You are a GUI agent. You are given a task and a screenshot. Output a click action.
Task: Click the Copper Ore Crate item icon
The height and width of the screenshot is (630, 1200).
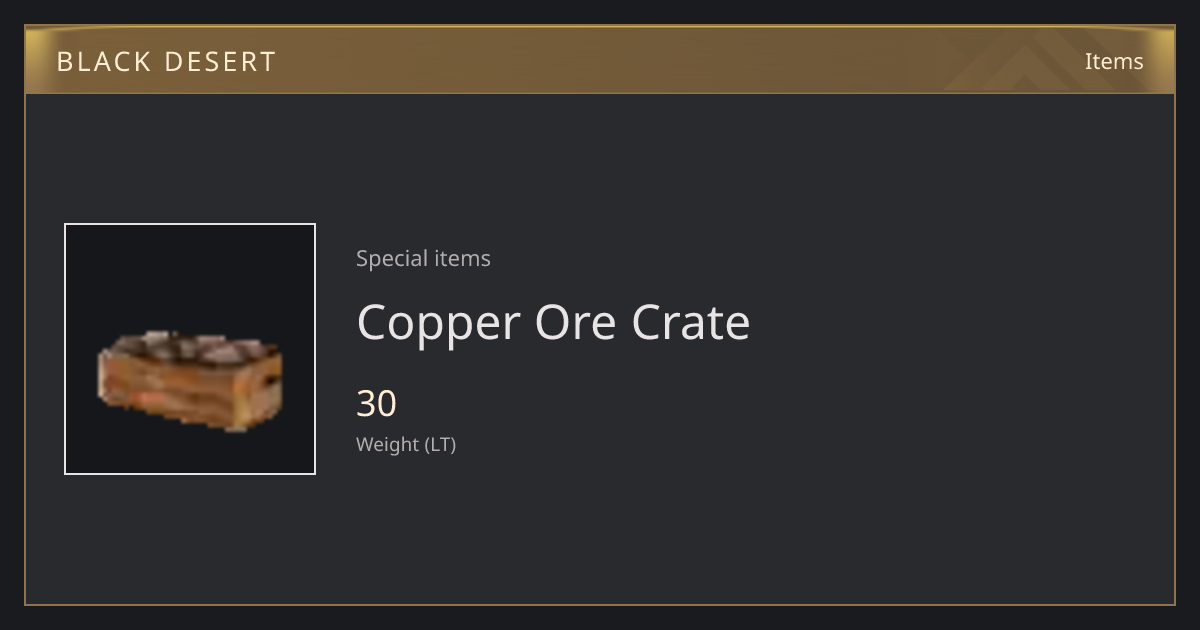tap(190, 381)
